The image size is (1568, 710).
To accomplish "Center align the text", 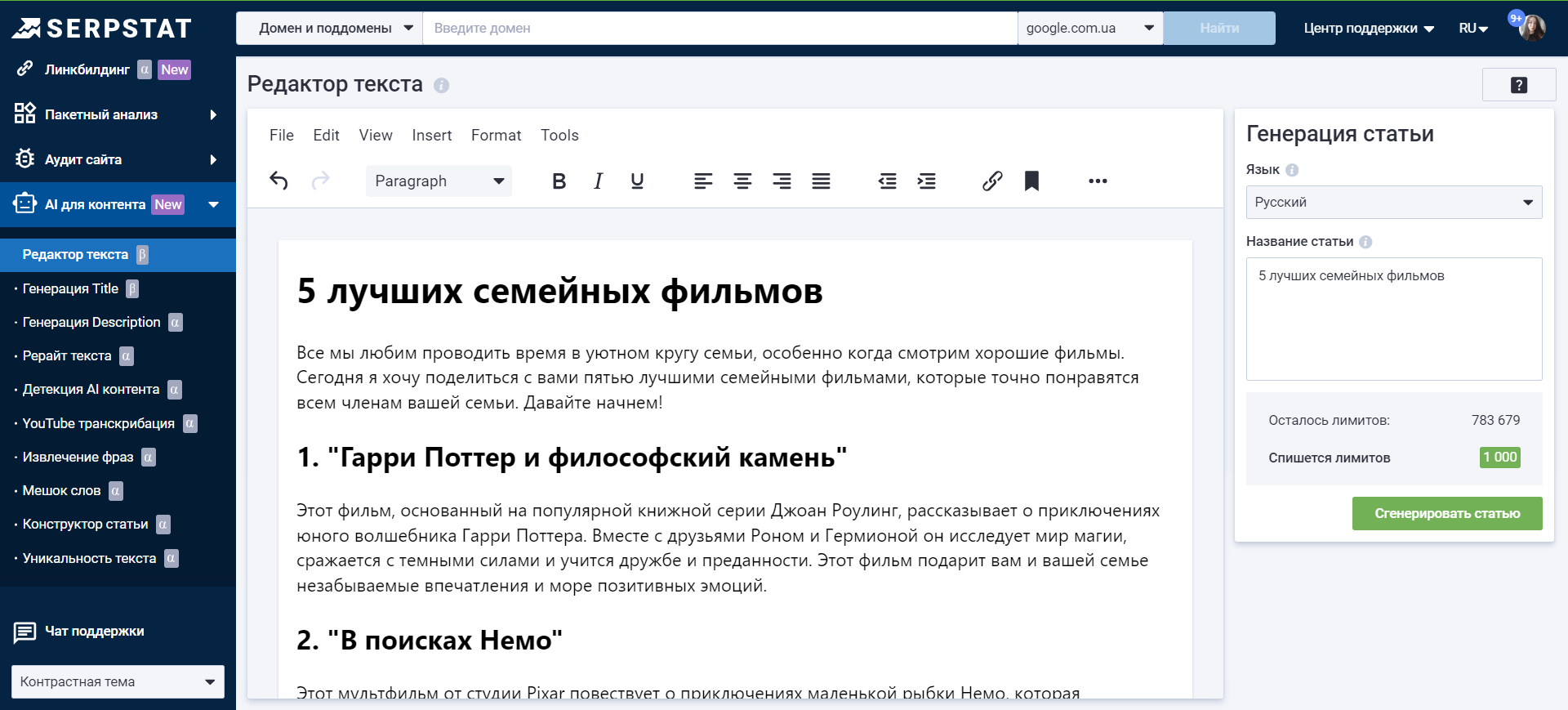I will (x=742, y=181).
